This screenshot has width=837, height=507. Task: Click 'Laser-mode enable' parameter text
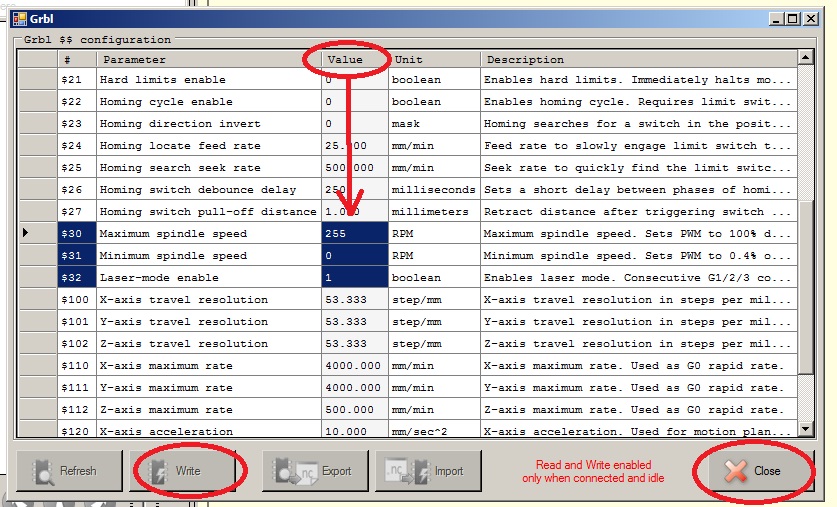tap(159, 278)
